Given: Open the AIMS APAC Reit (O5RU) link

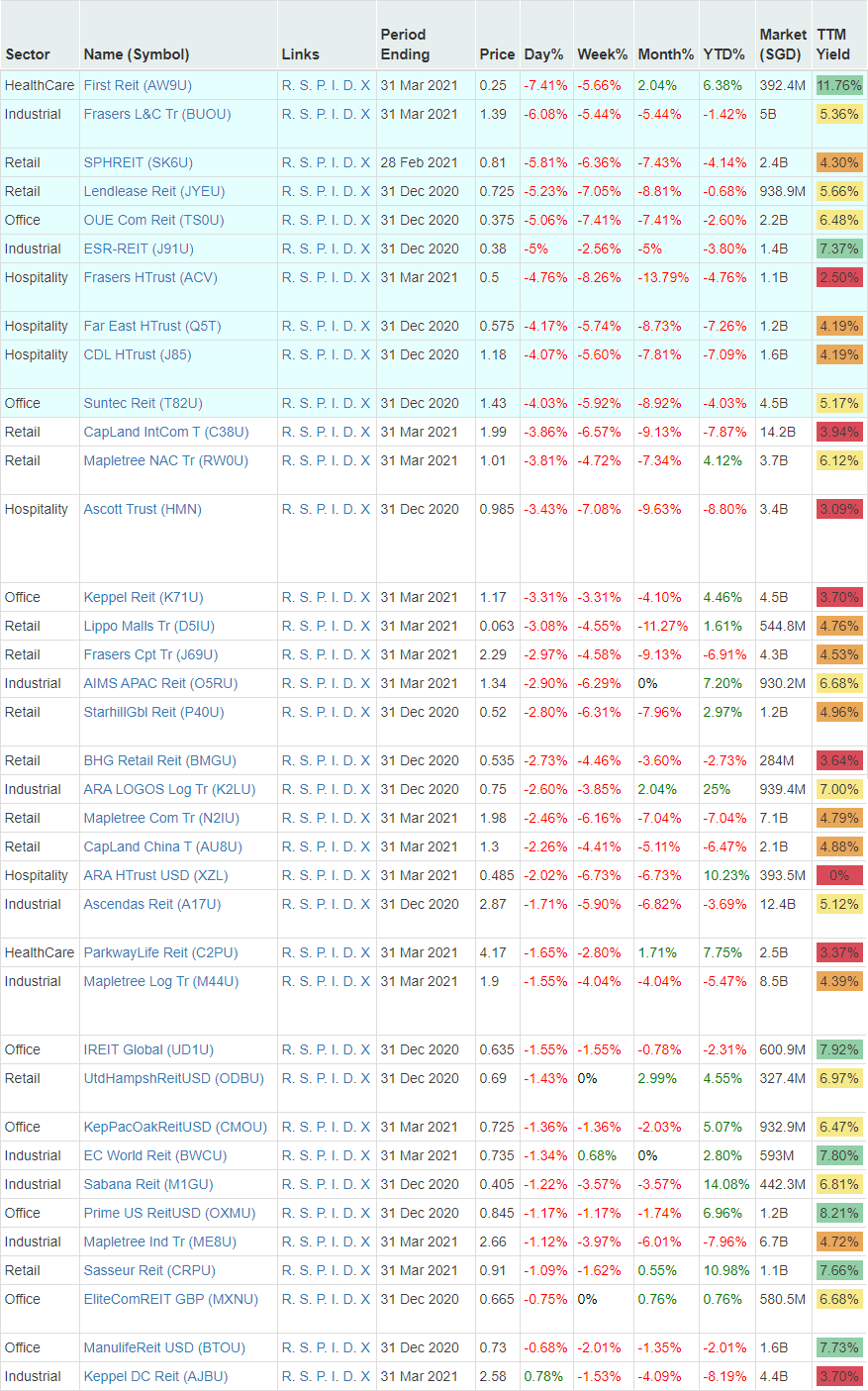Looking at the screenshot, I should (x=161, y=683).
